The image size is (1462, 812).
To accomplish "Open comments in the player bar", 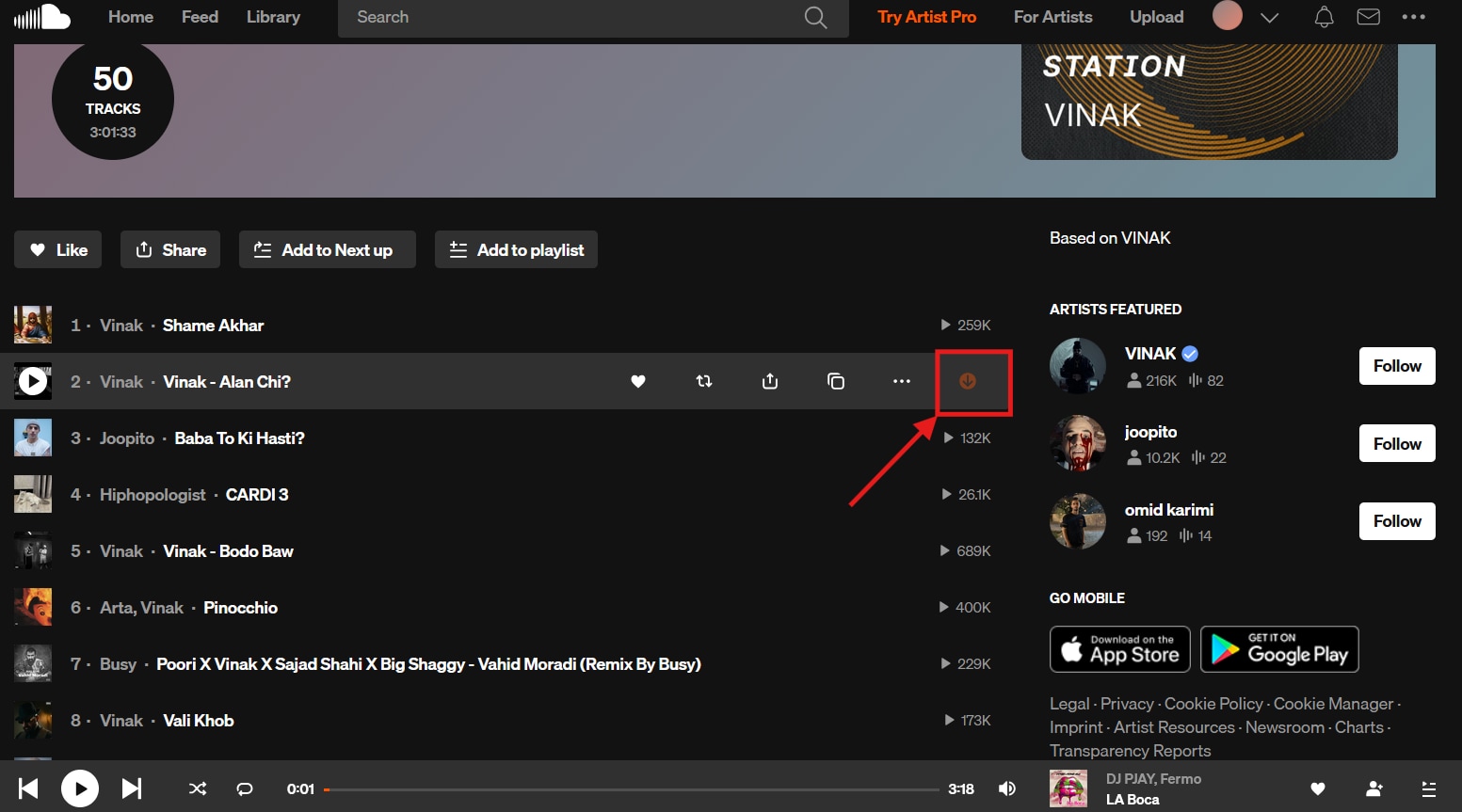I will point(244,788).
